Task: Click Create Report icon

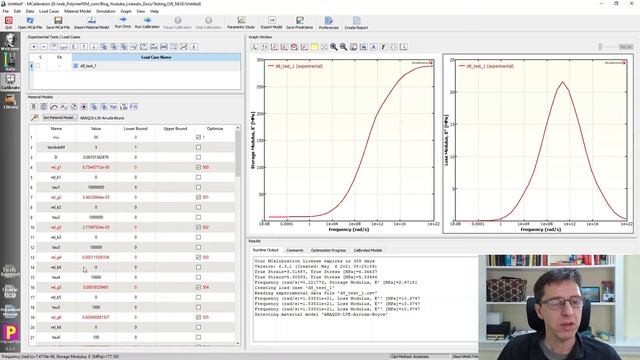Action: pyautogui.click(x=356, y=22)
